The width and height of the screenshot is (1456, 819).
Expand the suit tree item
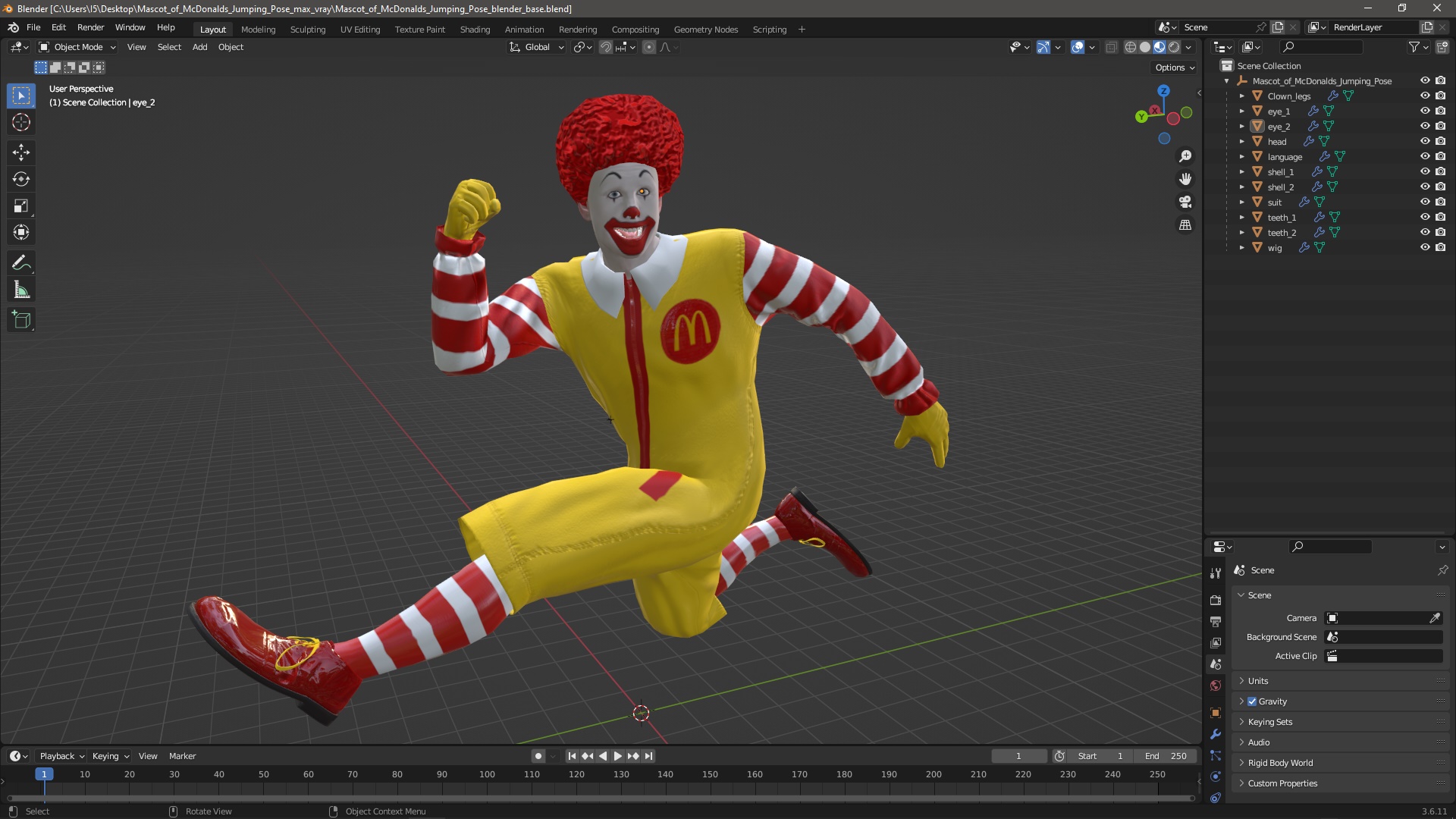pyautogui.click(x=1241, y=202)
